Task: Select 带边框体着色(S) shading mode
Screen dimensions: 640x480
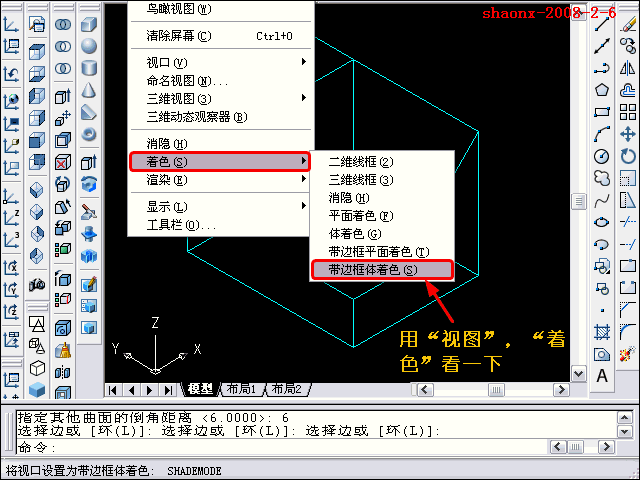Action: [x=382, y=269]
